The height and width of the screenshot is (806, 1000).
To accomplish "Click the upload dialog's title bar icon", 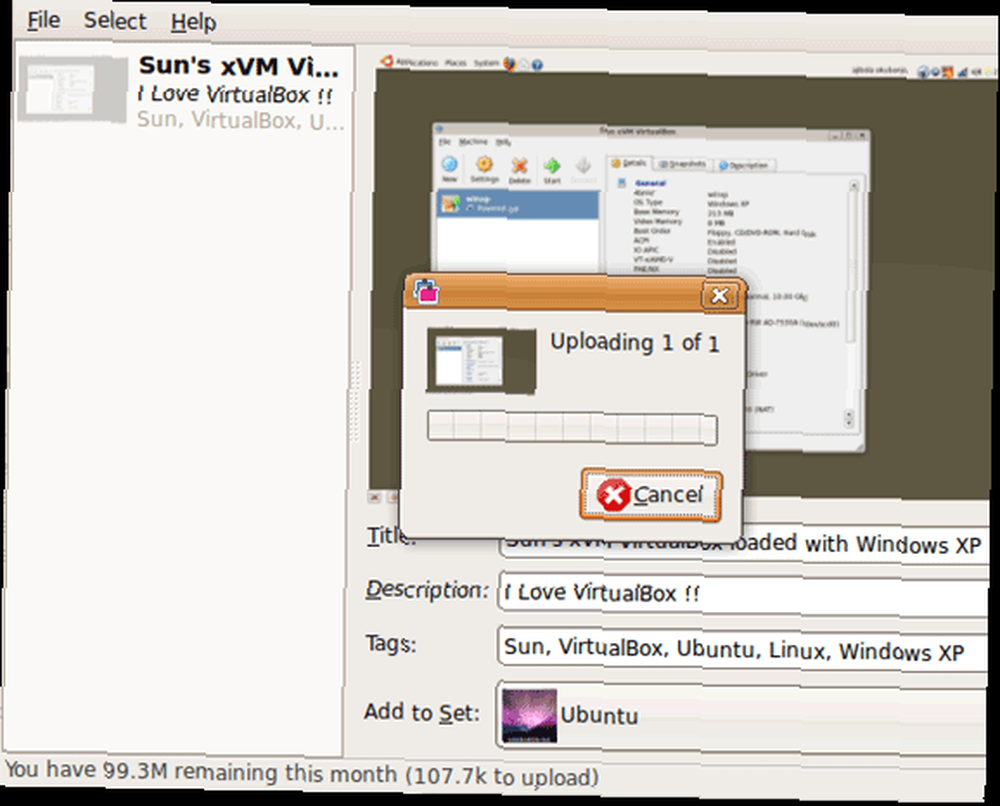I will (x=426, y=291).
